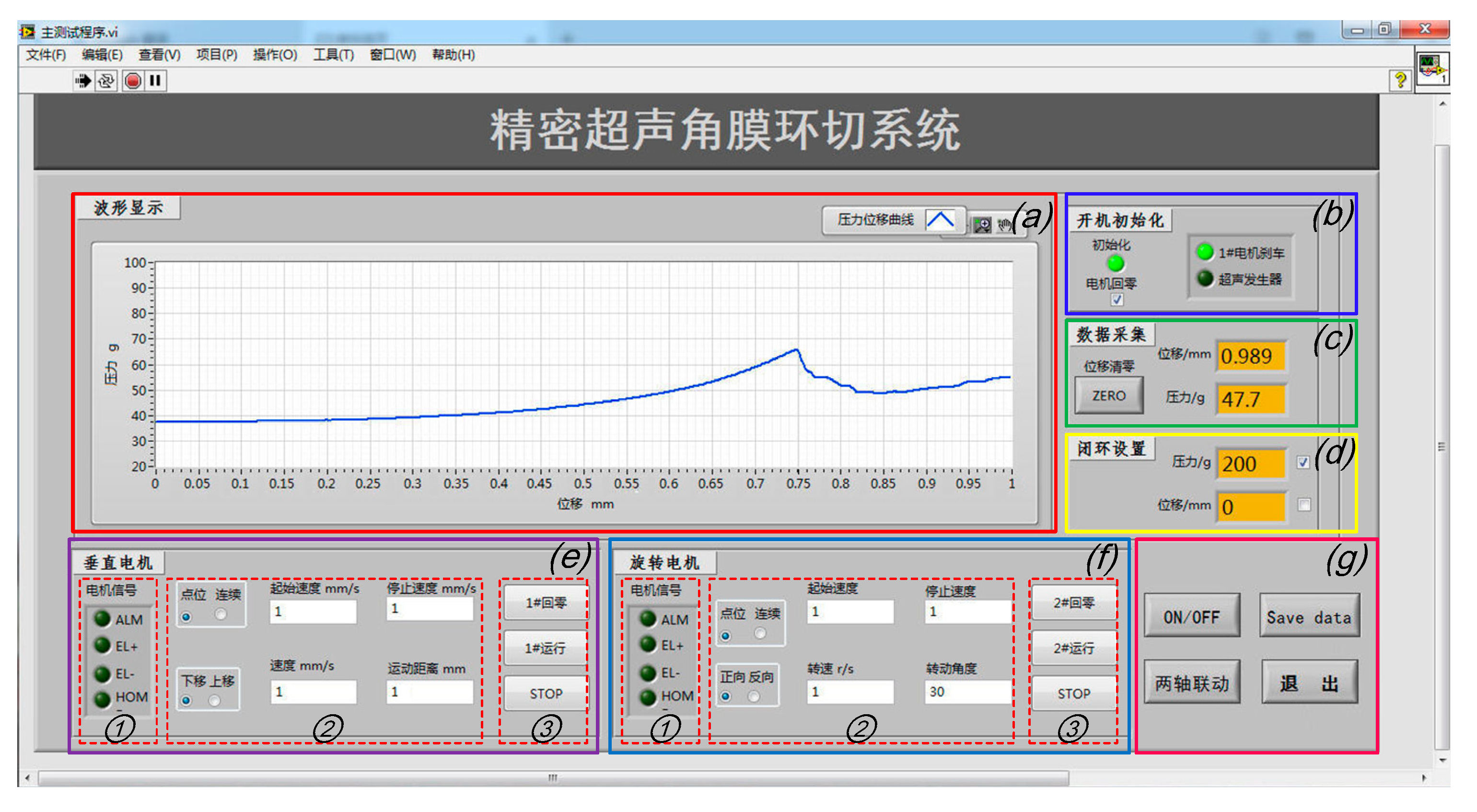The width and height of the screenshot is (1477, 812).
Task: Select the graph zoom magnifier tool
Action: (982, 224)
